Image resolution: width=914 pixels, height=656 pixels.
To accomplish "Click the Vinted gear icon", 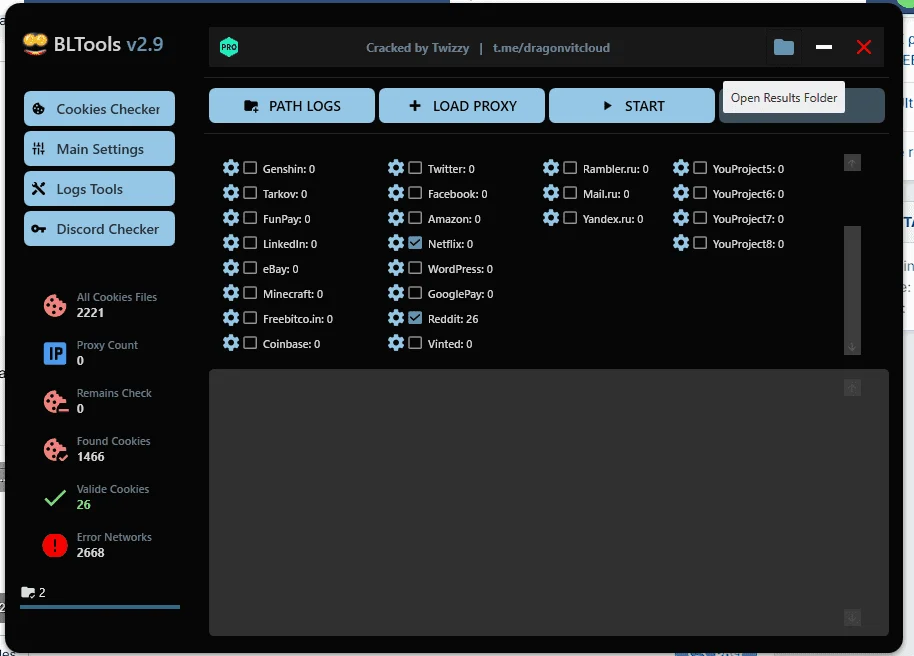I will [396, 343].
